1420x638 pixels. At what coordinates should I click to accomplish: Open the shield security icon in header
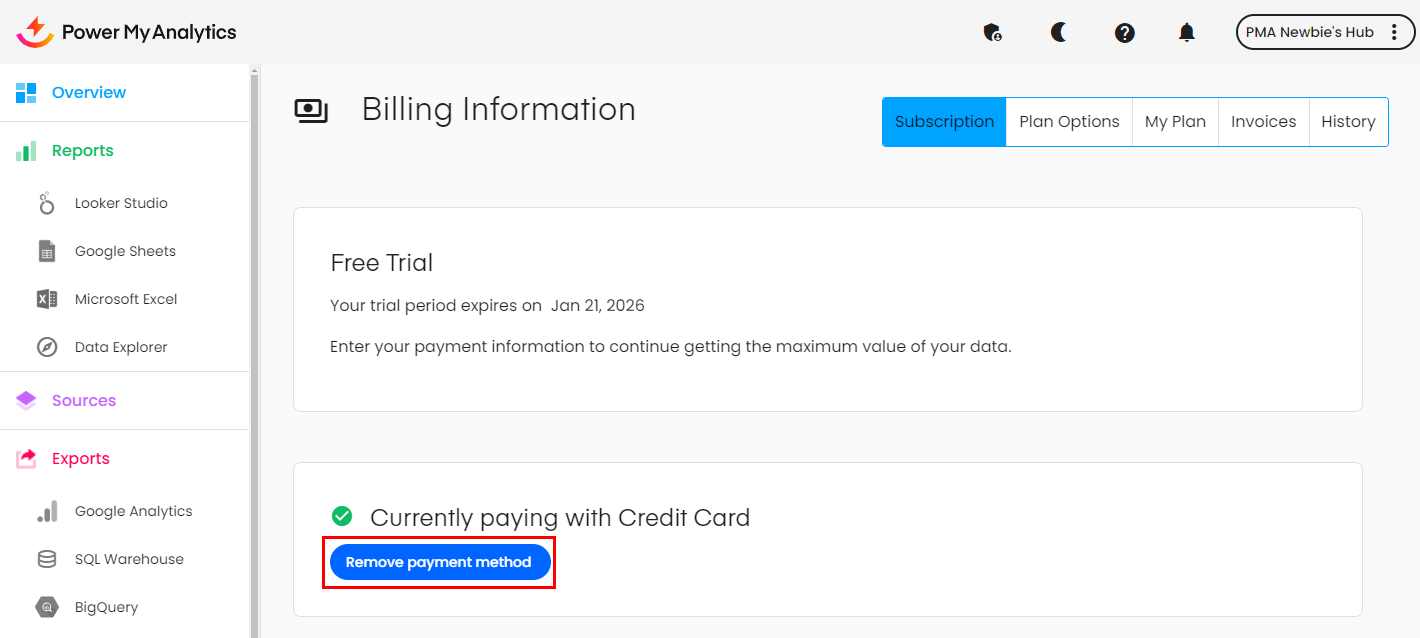tap(992, 33)
